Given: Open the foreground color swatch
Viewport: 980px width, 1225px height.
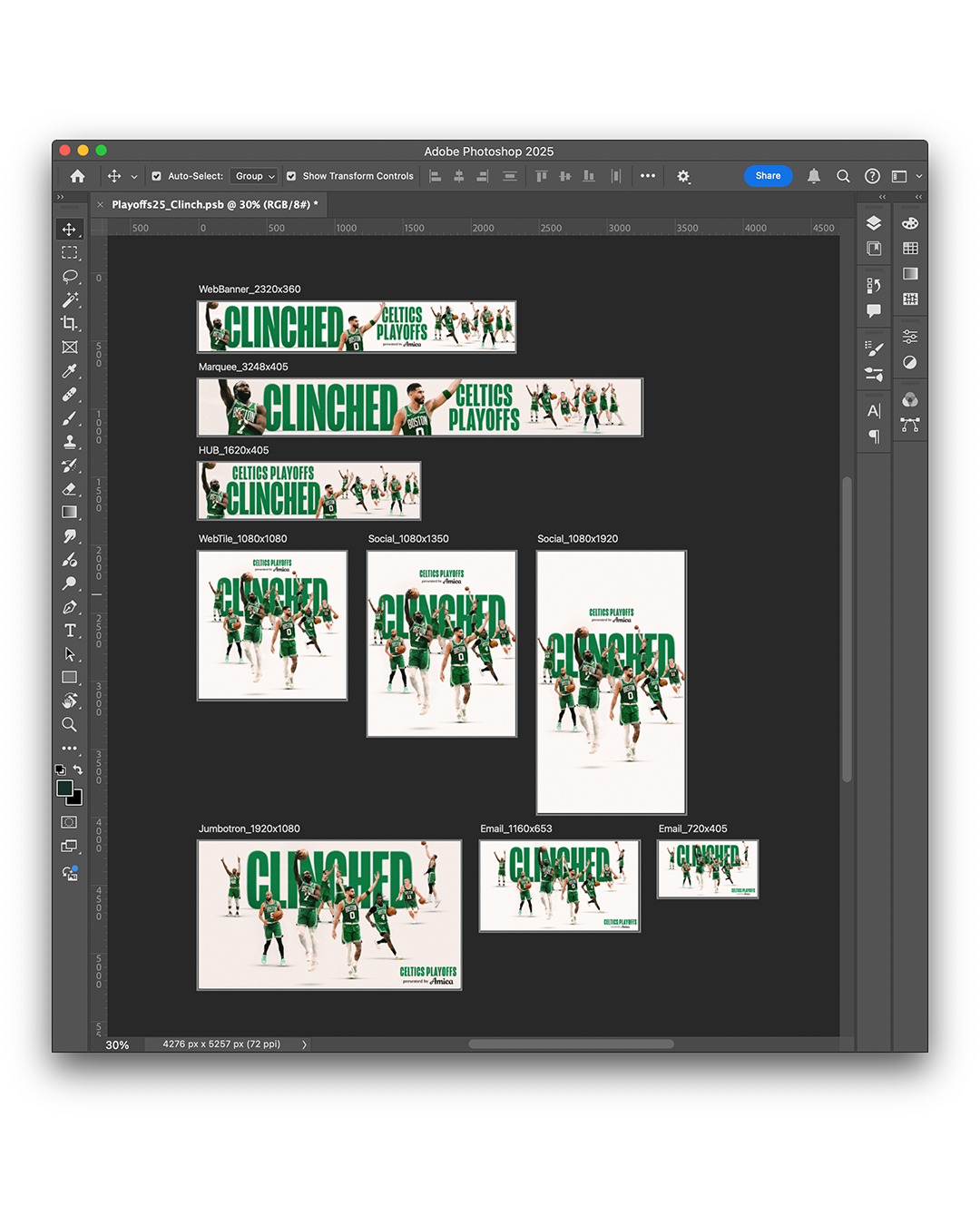Looking at the screenshot, I should tap(64, 789).
